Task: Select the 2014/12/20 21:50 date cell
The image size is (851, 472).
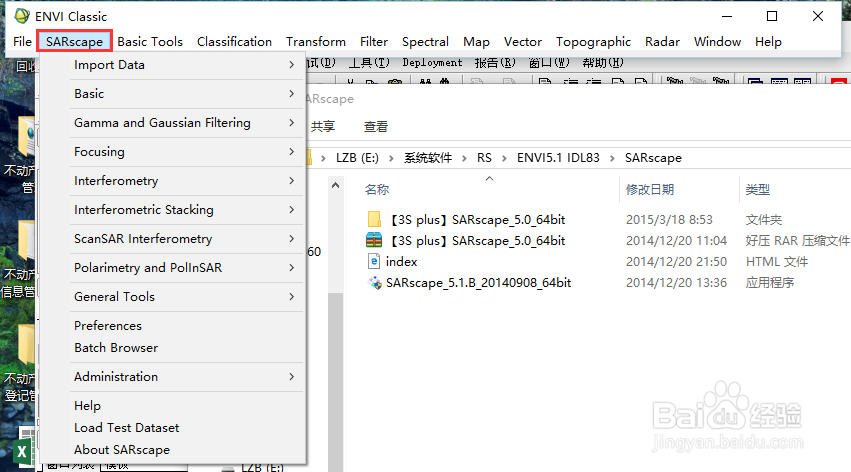Action: pos(676,261)
